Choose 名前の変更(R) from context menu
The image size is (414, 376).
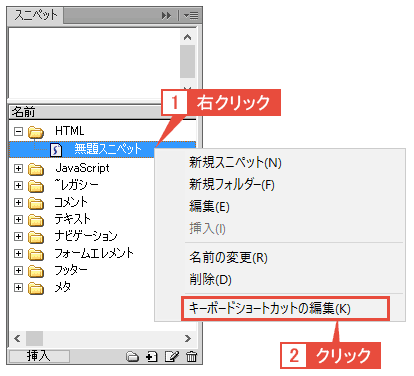[228, 257]
